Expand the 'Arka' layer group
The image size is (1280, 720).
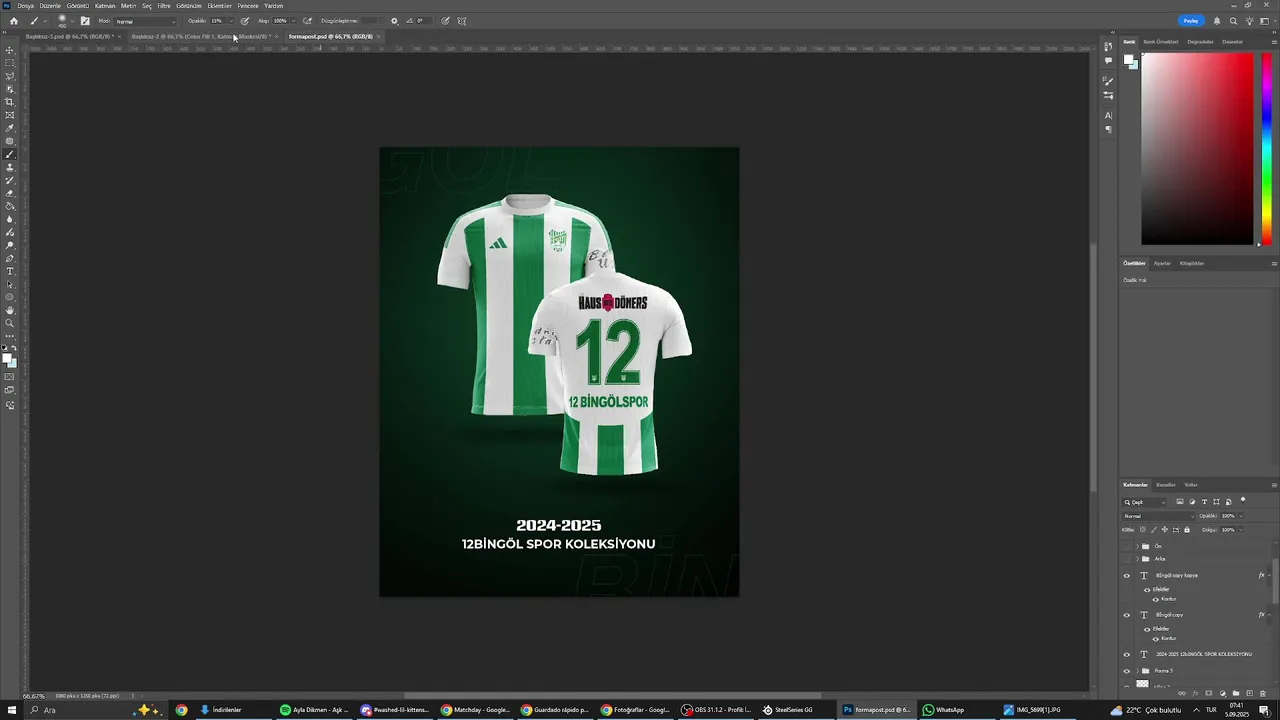click(1137, 559)
